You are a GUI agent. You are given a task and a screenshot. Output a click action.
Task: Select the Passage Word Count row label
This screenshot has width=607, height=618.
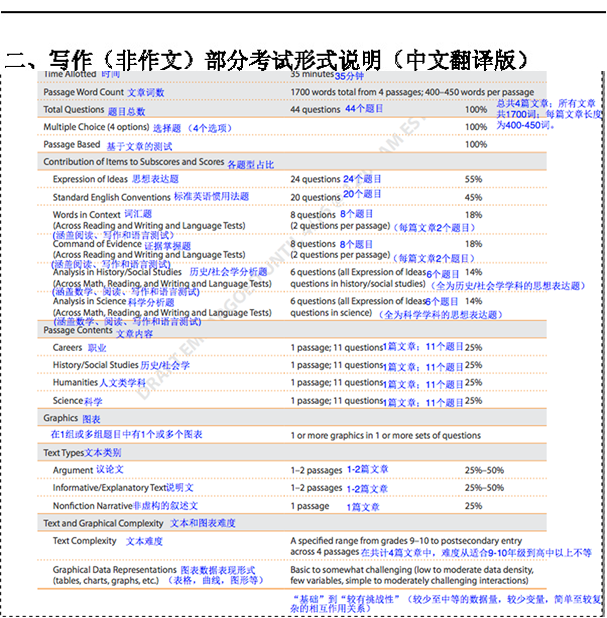coord(84,92)
